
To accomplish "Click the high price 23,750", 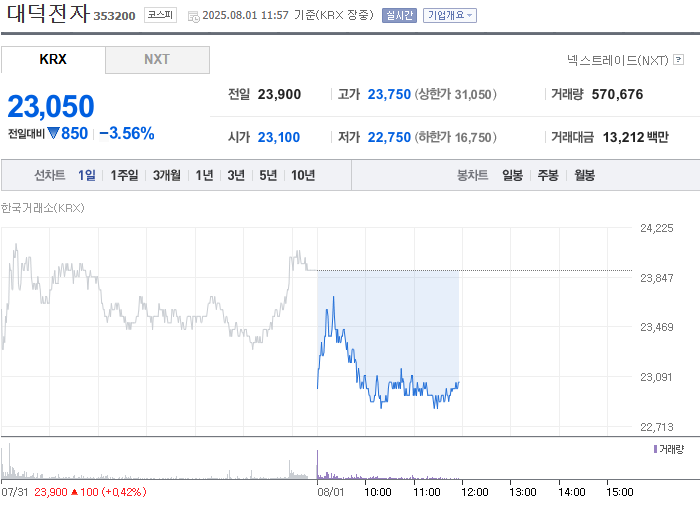I will pos(389,94).
